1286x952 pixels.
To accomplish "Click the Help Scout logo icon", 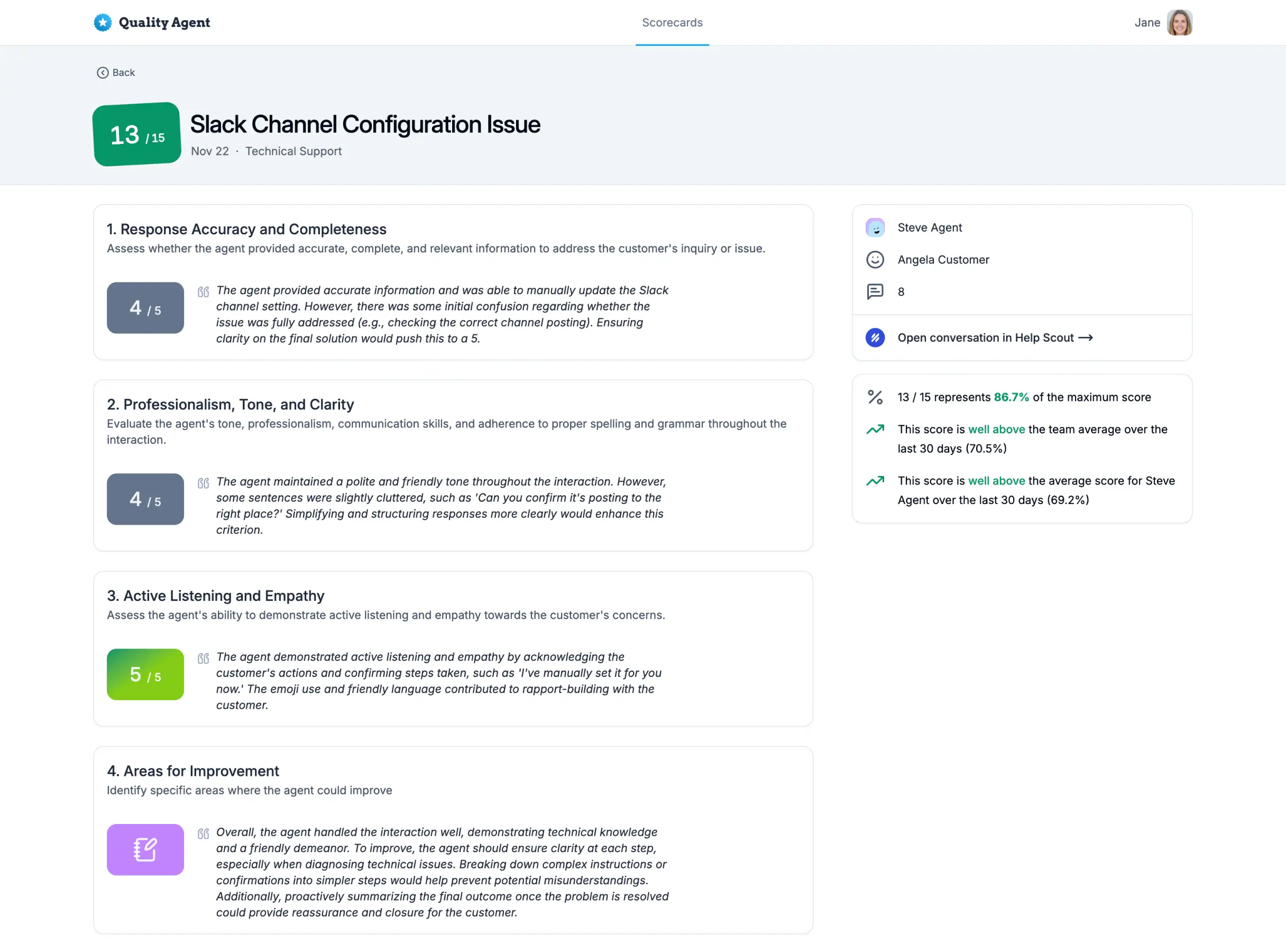I will coord(875,337).
